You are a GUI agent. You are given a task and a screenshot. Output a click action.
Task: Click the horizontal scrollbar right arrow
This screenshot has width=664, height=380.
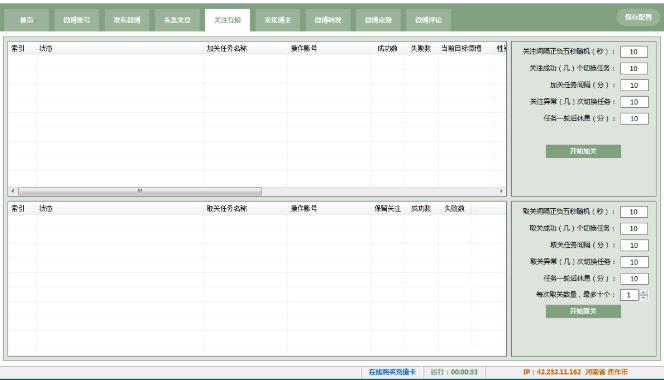(501, 191)
